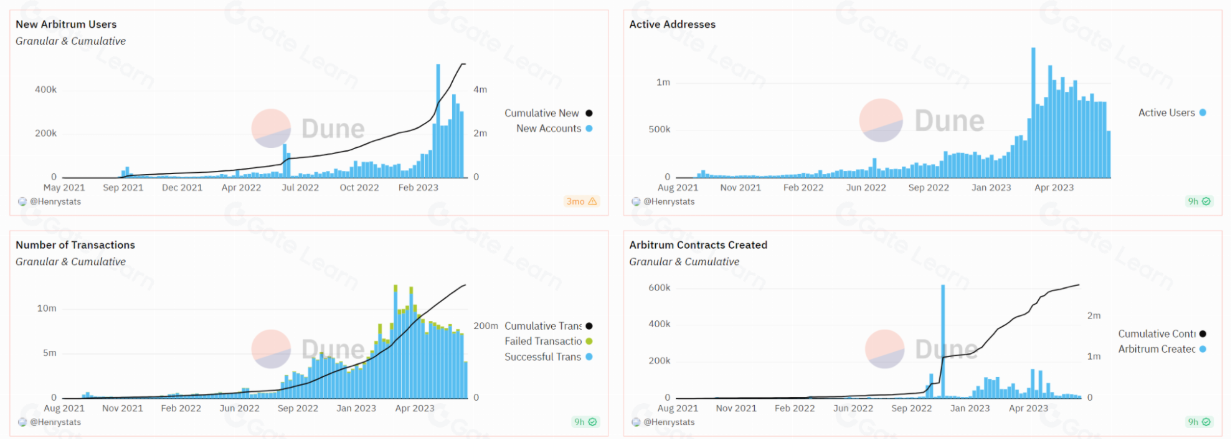Click the Henrystats avatar under Arbitrum Contracts Created

[636, 422]
